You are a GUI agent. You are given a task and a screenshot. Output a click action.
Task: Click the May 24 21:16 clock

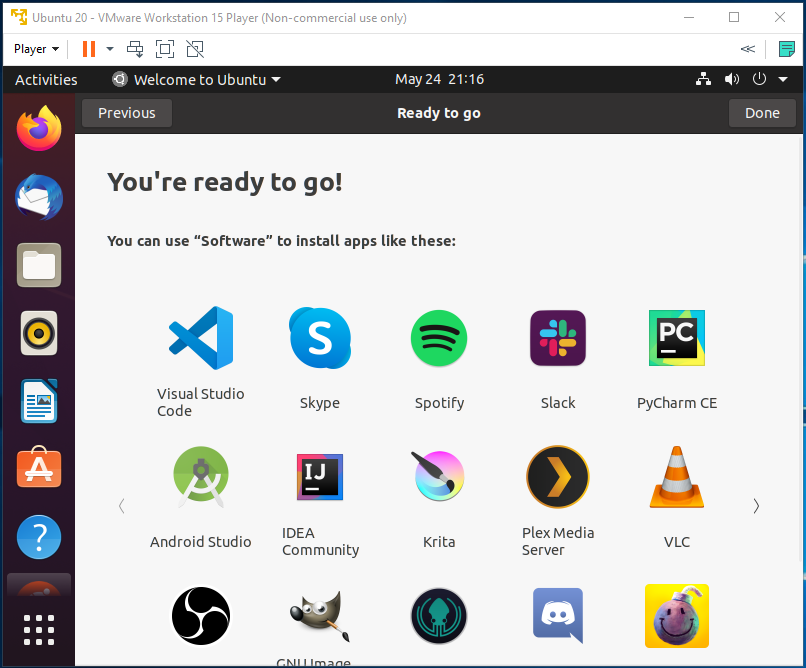tap(439, 79)
